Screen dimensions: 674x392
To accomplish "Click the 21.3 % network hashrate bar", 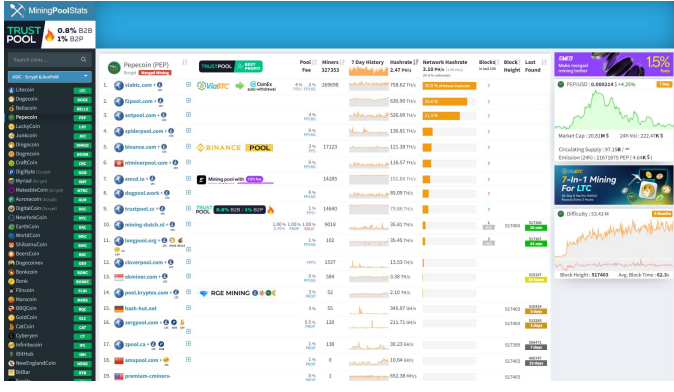I will [x=441, y=116].
